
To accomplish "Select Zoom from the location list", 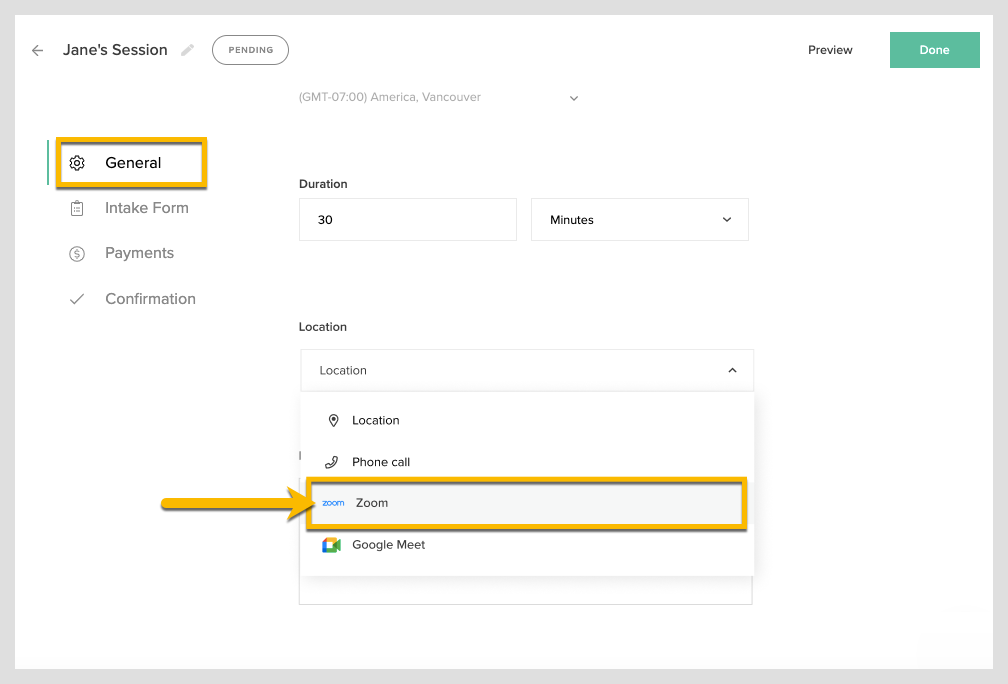I will (x=372, y=503).
